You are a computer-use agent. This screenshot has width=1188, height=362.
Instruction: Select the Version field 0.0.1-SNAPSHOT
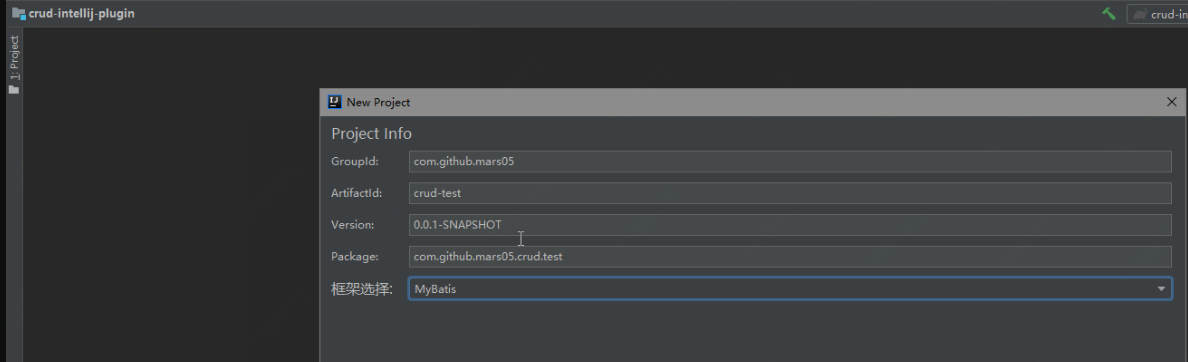click(x=790, y=225)
